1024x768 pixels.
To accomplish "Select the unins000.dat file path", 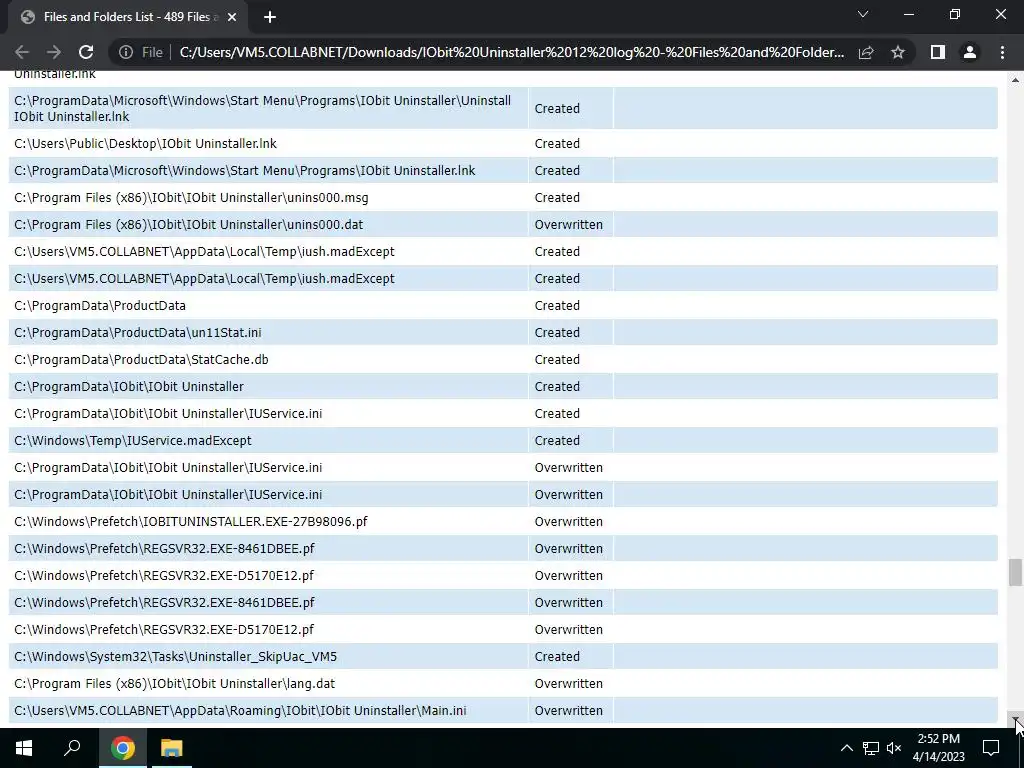I will point(189,225).
